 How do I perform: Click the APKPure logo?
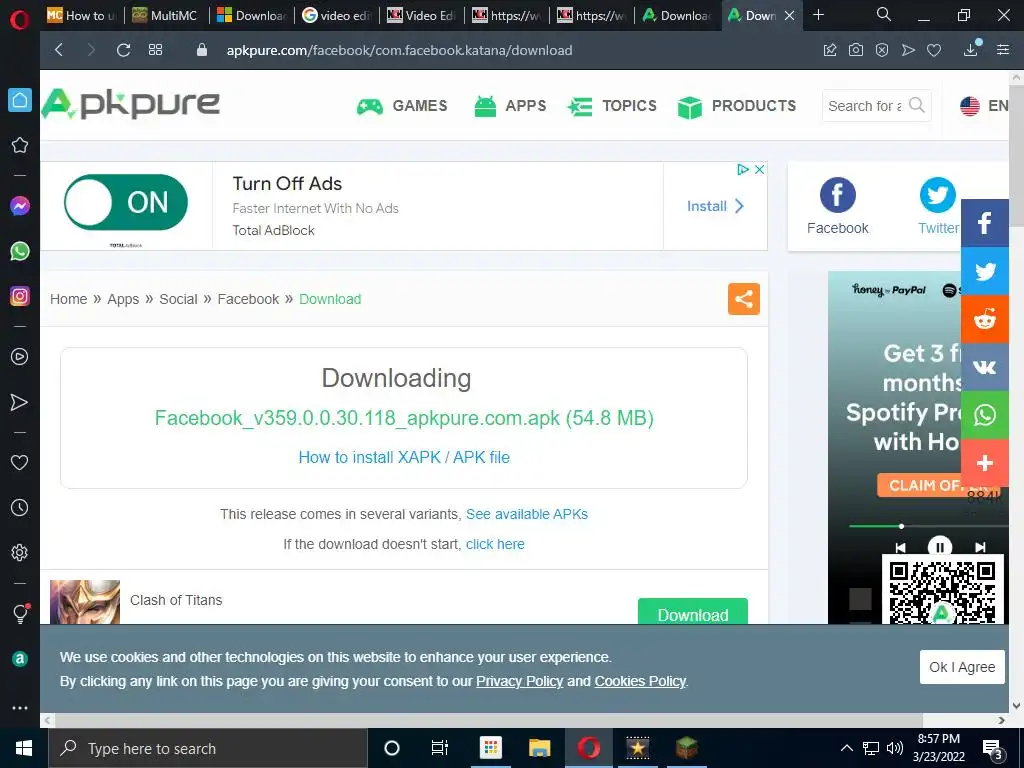click(131, 104)
